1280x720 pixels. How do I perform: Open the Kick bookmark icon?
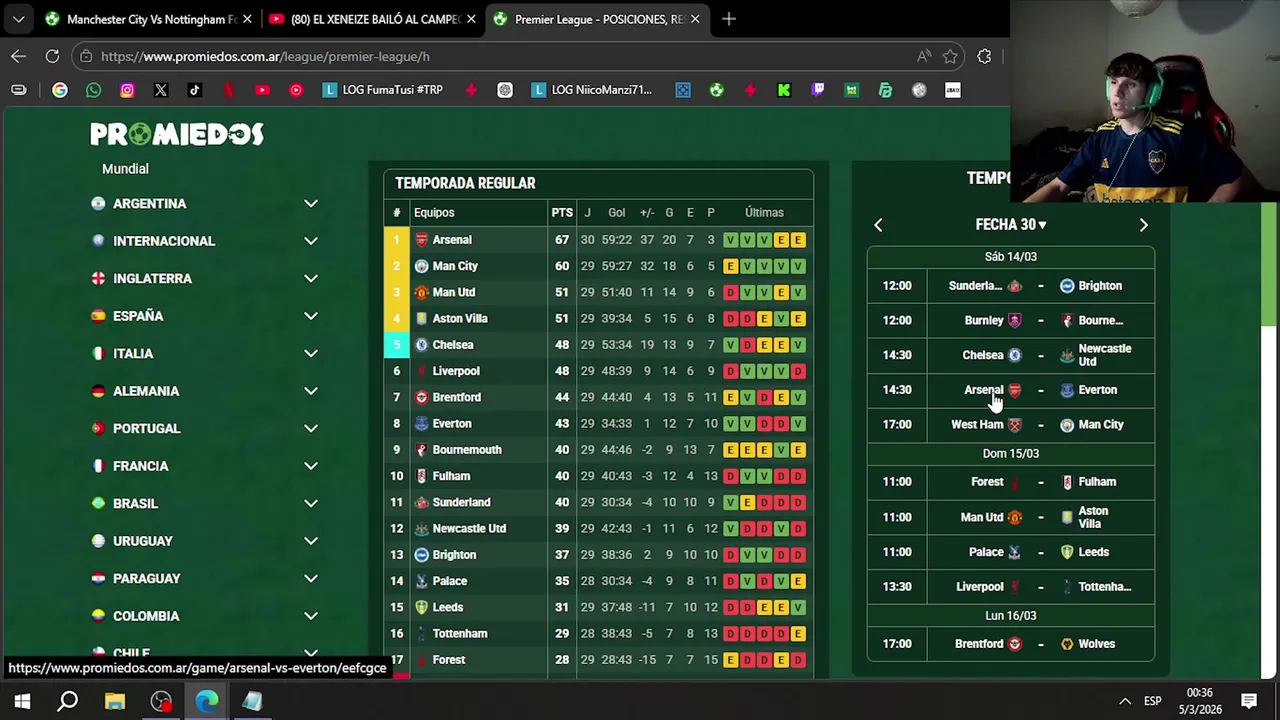coord(784,90)
